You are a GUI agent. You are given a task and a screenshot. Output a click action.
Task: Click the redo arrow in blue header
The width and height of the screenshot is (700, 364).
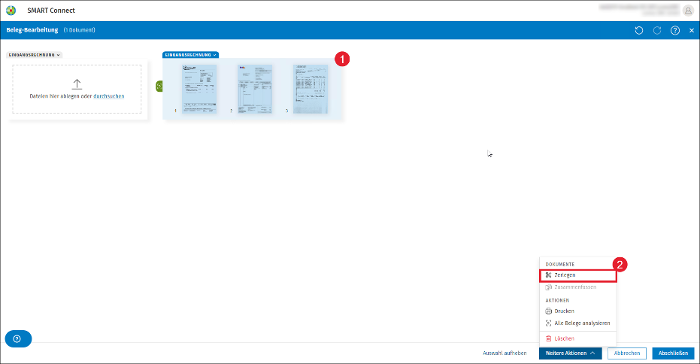pyautogui.click(x=657, y=30)
